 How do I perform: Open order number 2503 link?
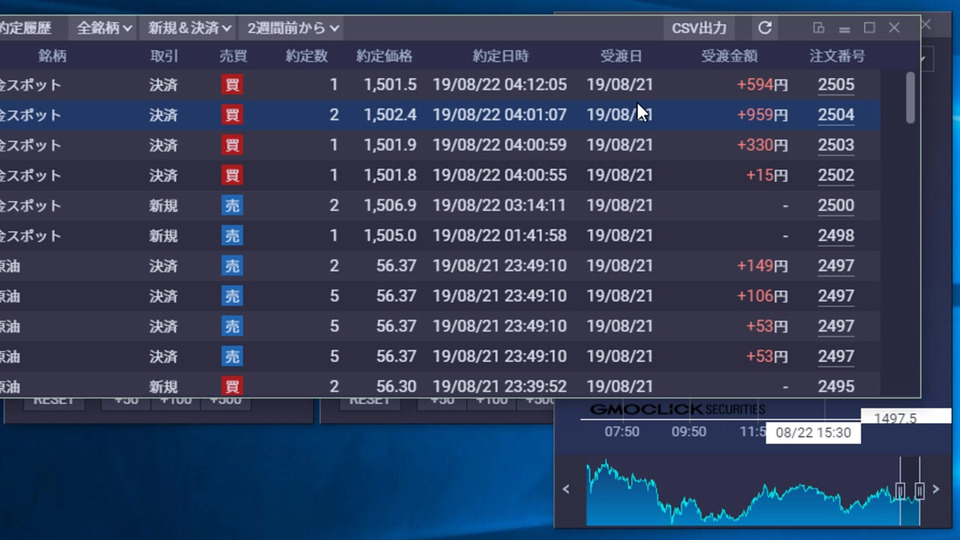click(836, 145)
